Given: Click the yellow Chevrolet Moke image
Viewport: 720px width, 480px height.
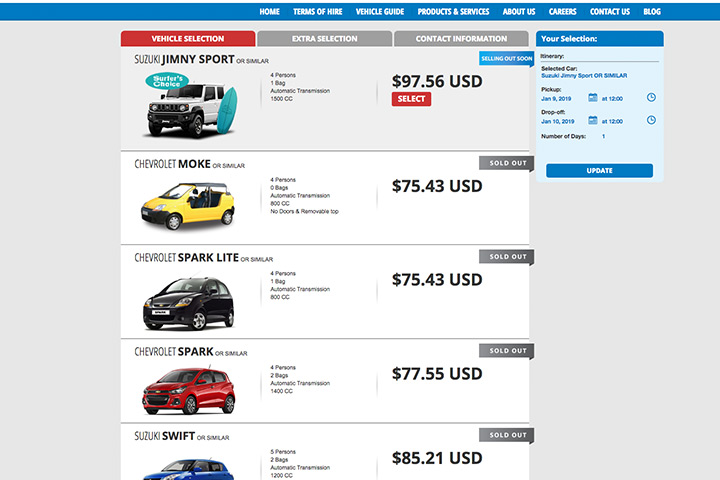Looking at the screenshot, I should (x=188, y=206).
